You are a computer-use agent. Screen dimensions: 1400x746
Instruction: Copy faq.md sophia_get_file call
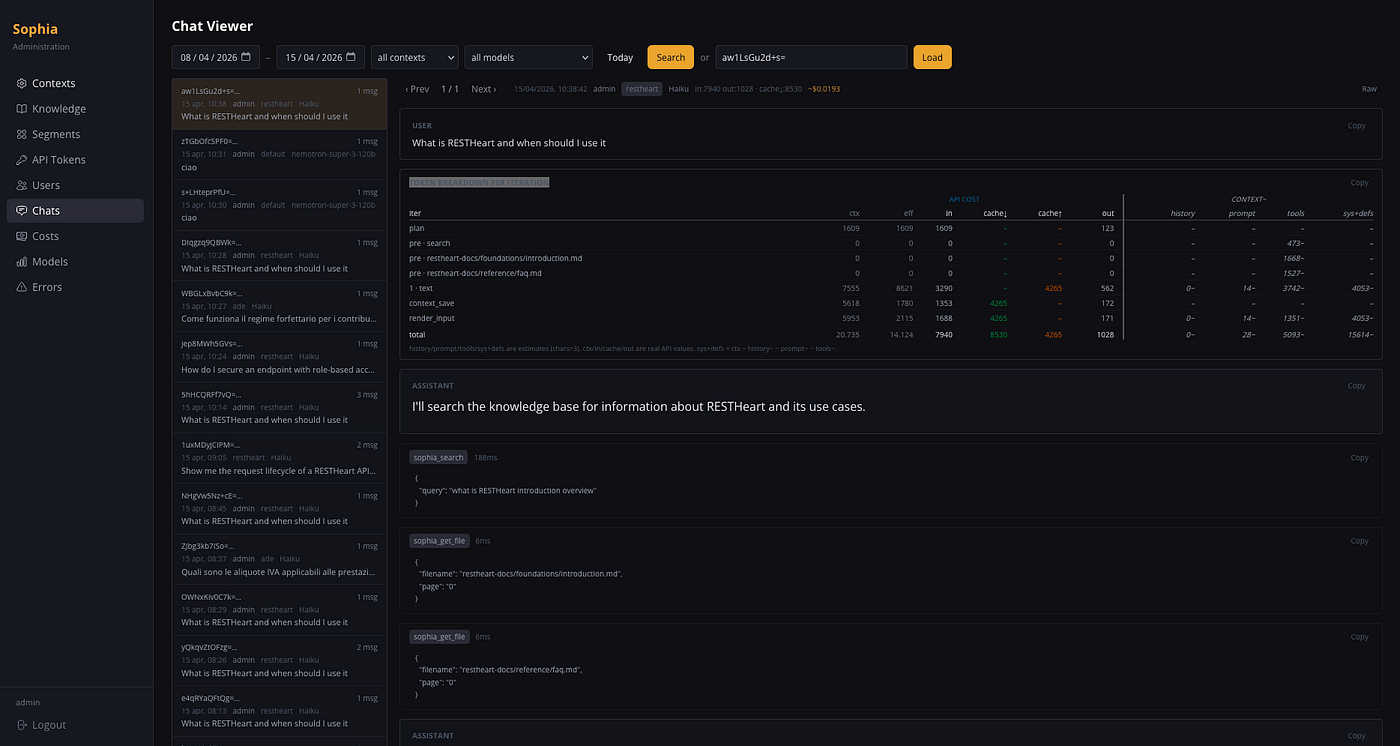click(x=1359, y=637)
